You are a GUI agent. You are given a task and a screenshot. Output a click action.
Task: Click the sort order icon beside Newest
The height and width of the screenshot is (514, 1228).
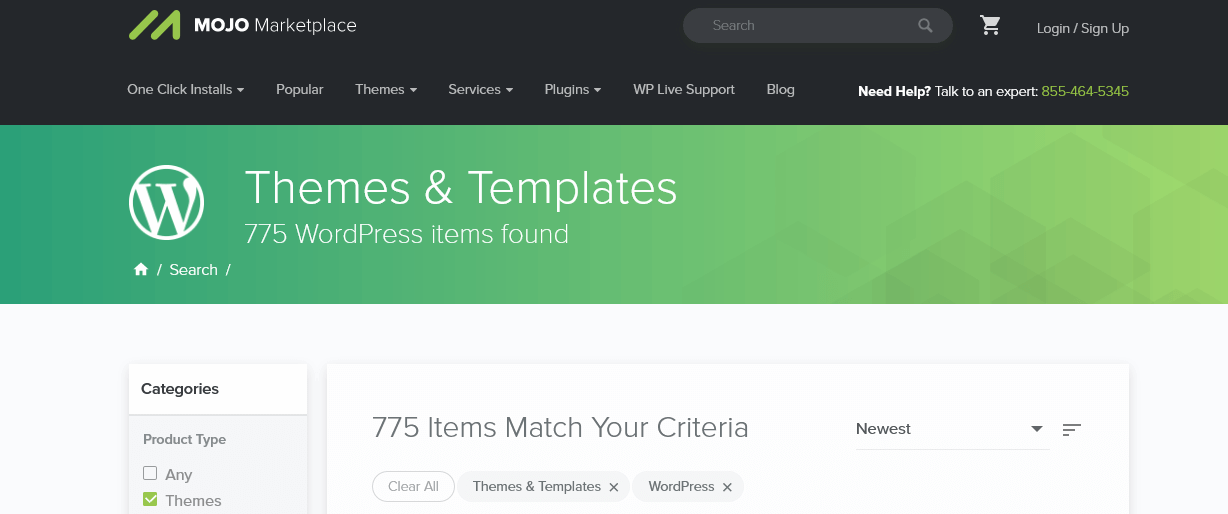coord(1071,429)
